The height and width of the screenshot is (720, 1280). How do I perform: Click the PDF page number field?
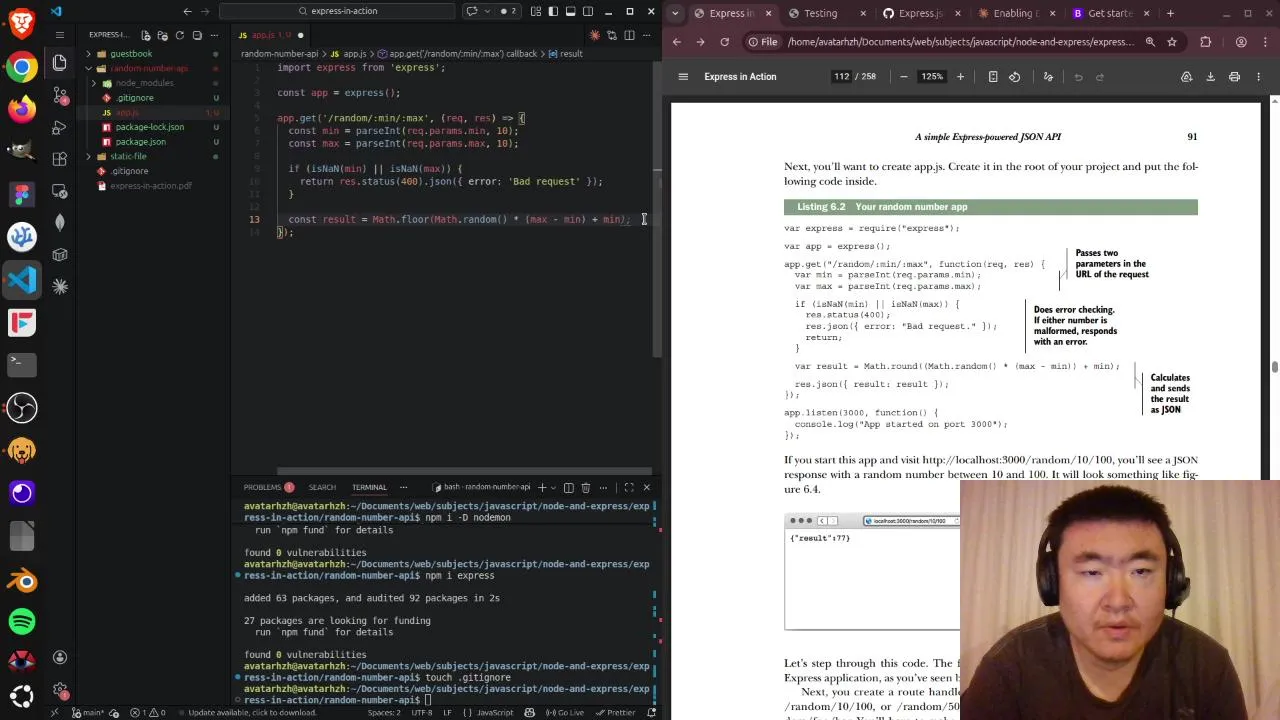[842, 77]
